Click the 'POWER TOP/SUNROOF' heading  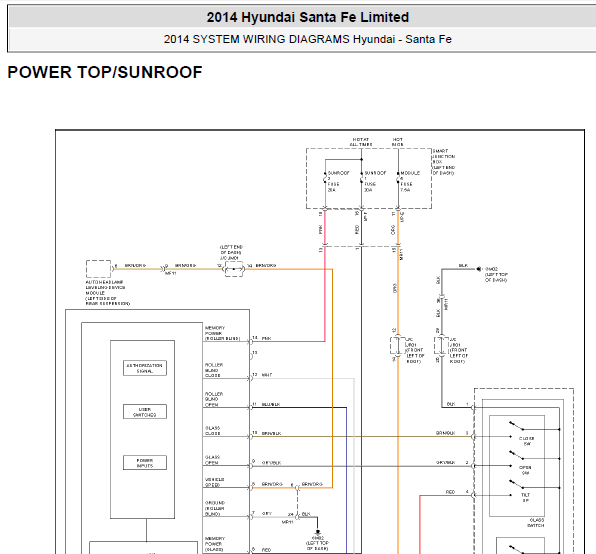[105, 72]
